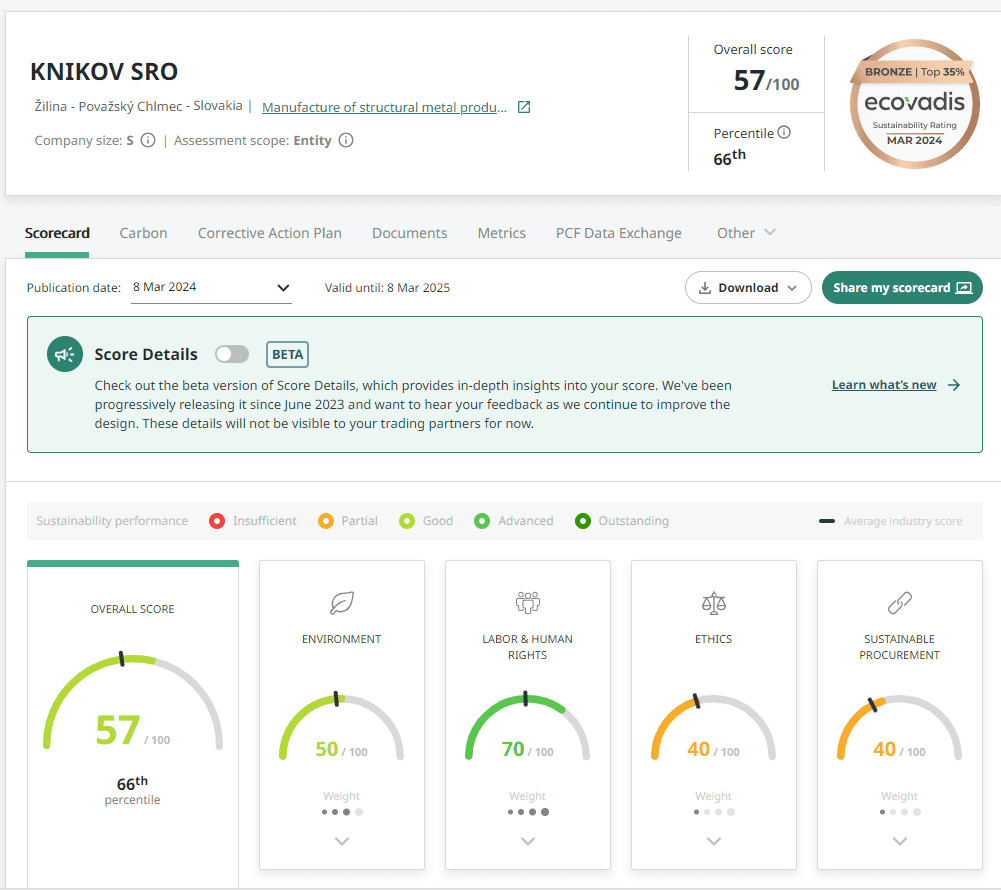
Task: Click the Sustainable Procurement 40/100 gauge
Action: point(899,727)
